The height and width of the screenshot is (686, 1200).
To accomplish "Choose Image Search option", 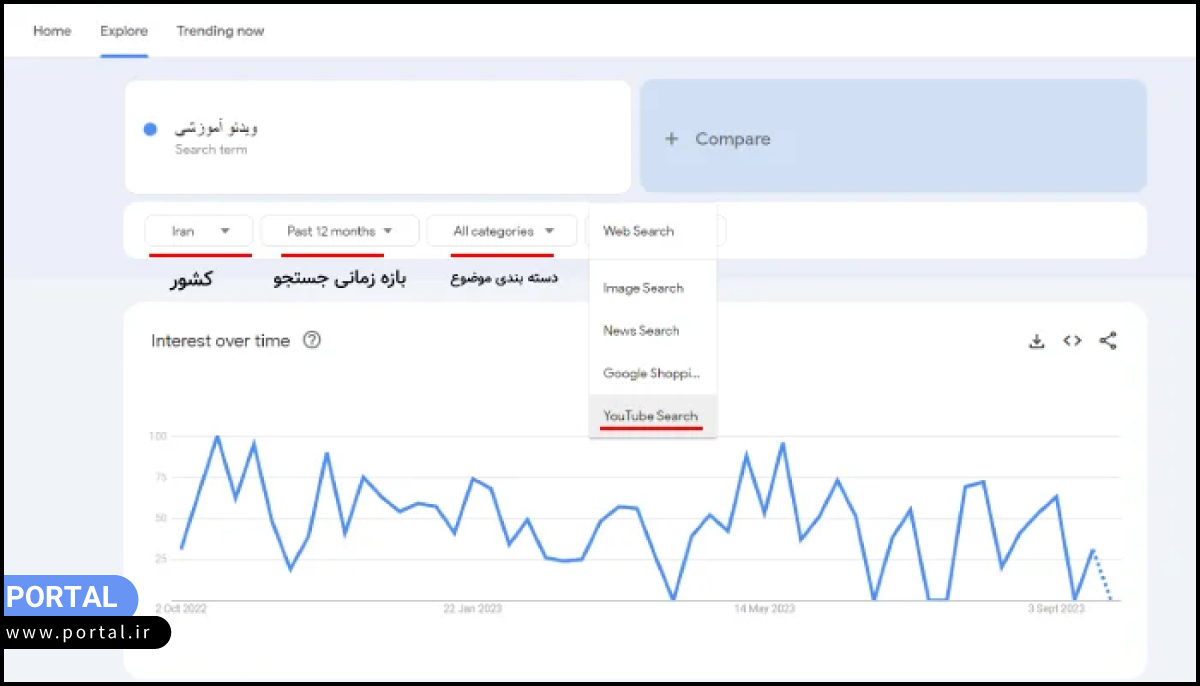I will tap(643, 288).
